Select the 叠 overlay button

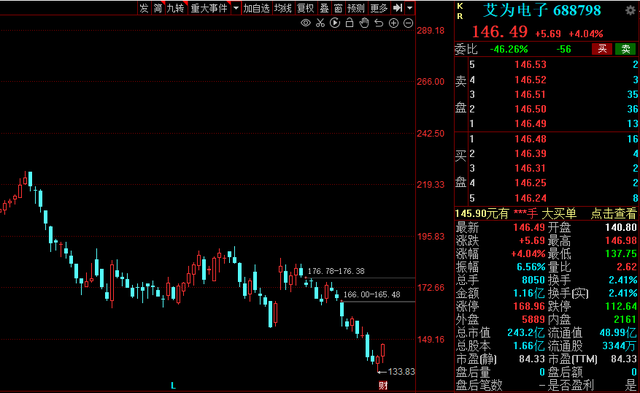324,8
